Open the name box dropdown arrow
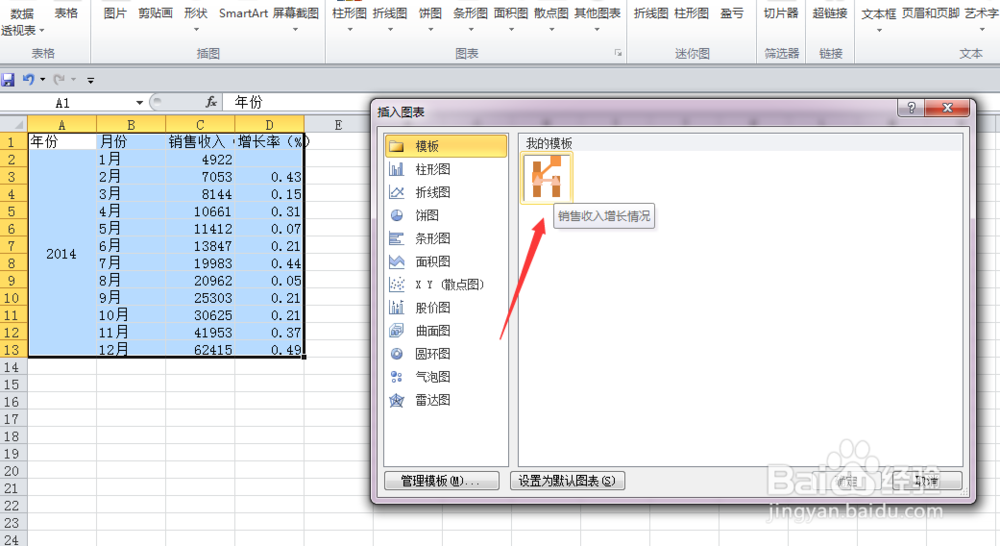The image size is (1000, 546). [139, 103]
